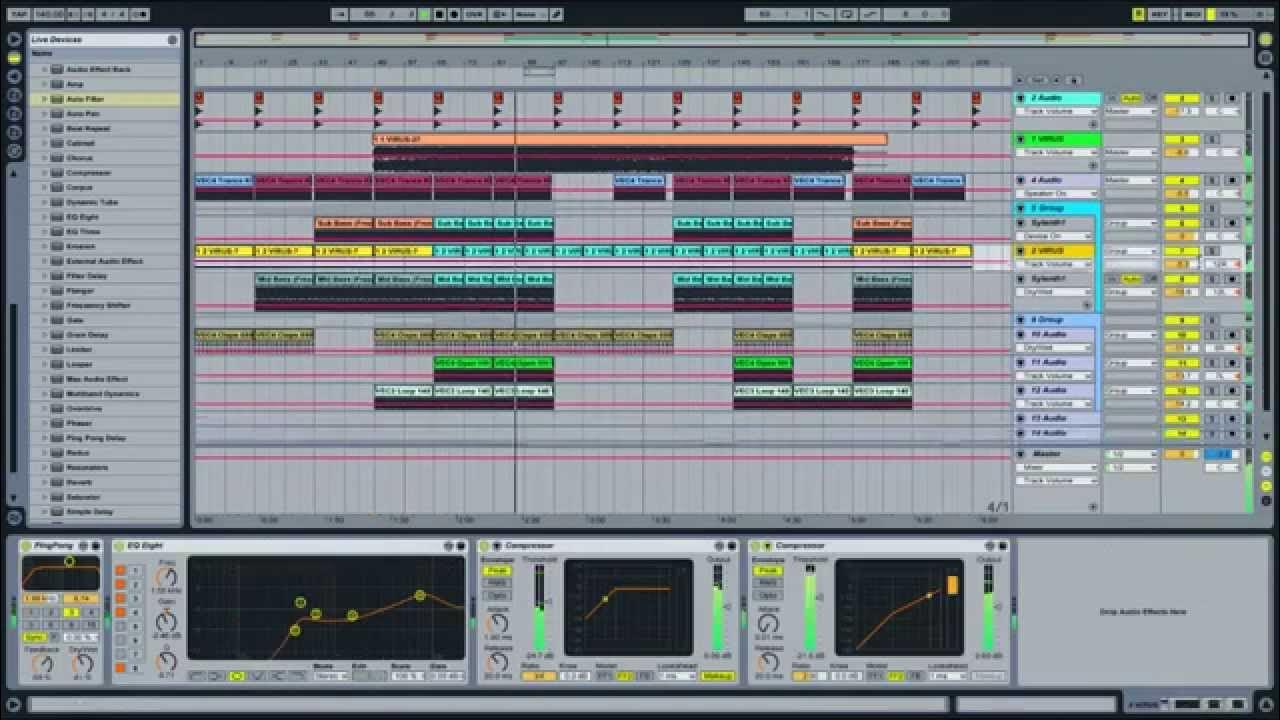This screenshot has height=720, width=1280.
Task: Select Multiband Dynamics in the device list
Action: [103, 394]
